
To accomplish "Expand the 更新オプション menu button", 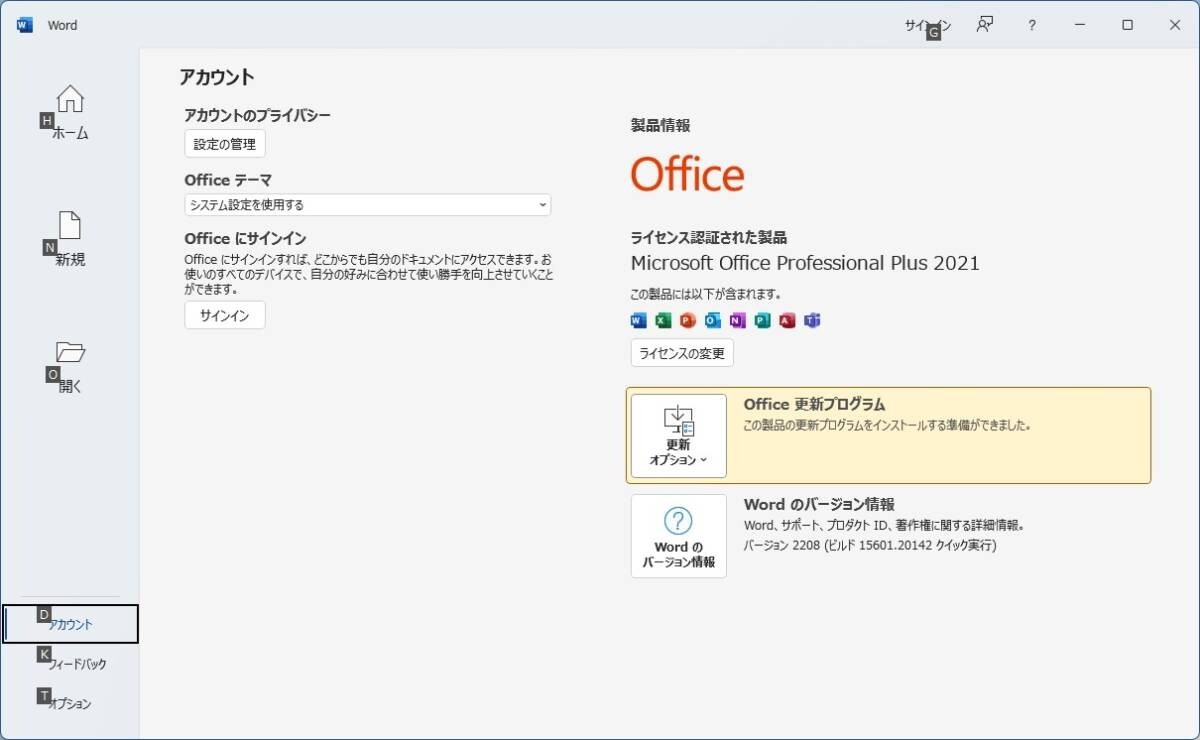I will click(679, 436).
